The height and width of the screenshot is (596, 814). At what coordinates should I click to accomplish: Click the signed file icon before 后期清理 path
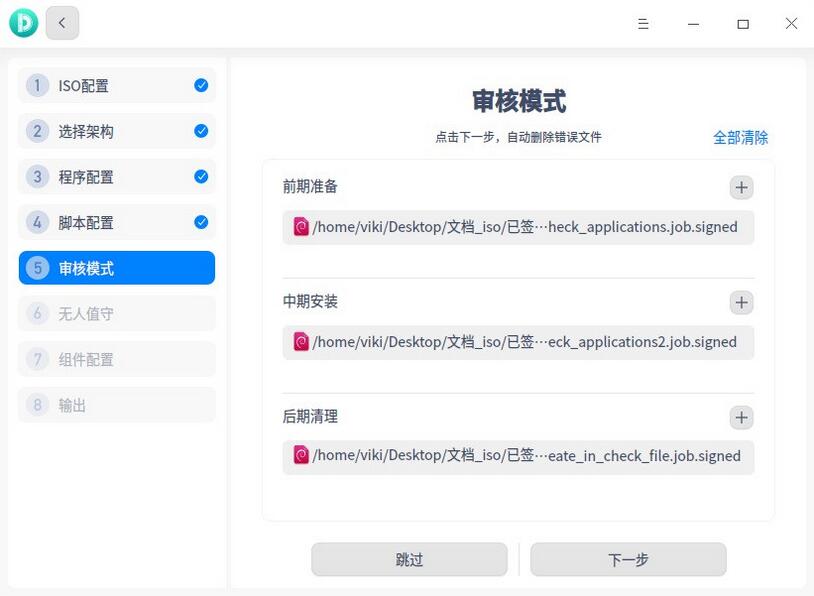(x=301, y=456)
